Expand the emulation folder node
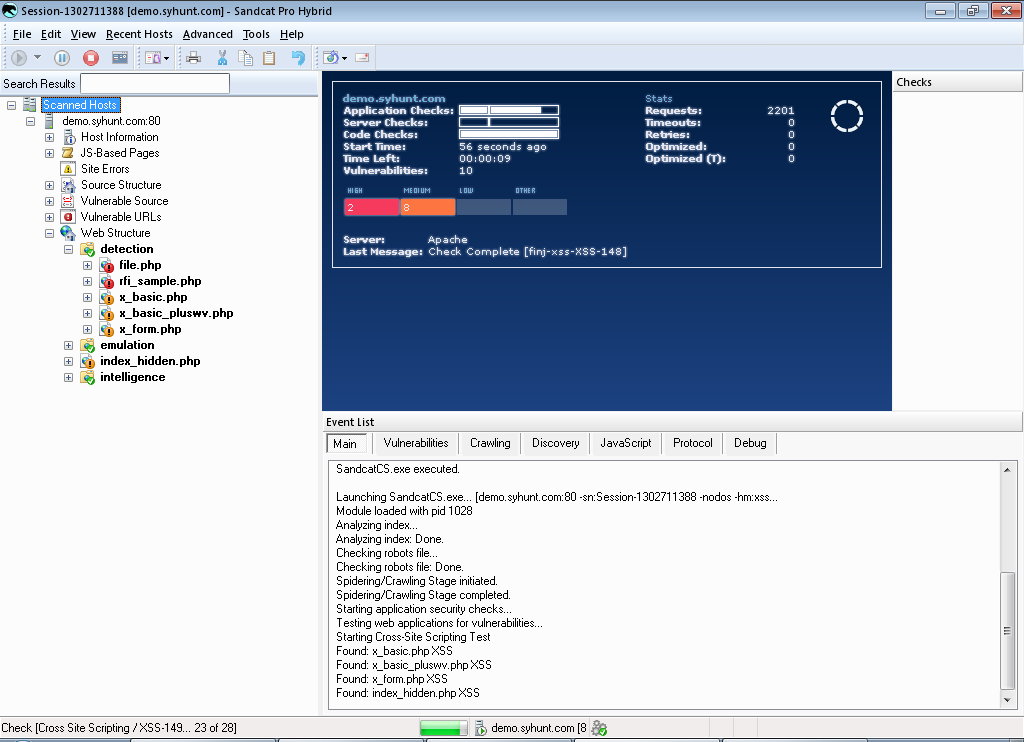The image size is (1024, 742). pyautogui.click(x=68, y=345)
